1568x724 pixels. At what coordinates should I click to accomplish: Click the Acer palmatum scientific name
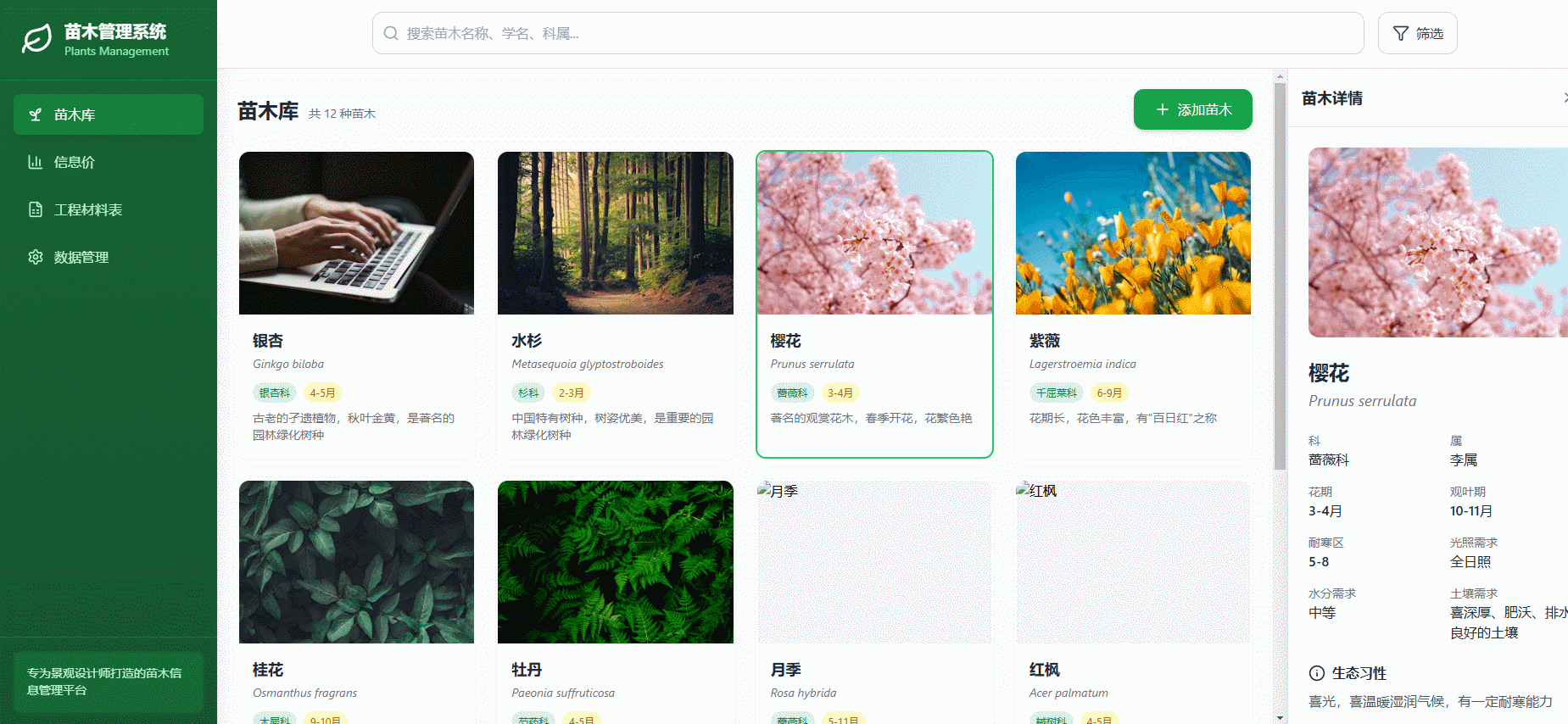(x=1069, y=693)
